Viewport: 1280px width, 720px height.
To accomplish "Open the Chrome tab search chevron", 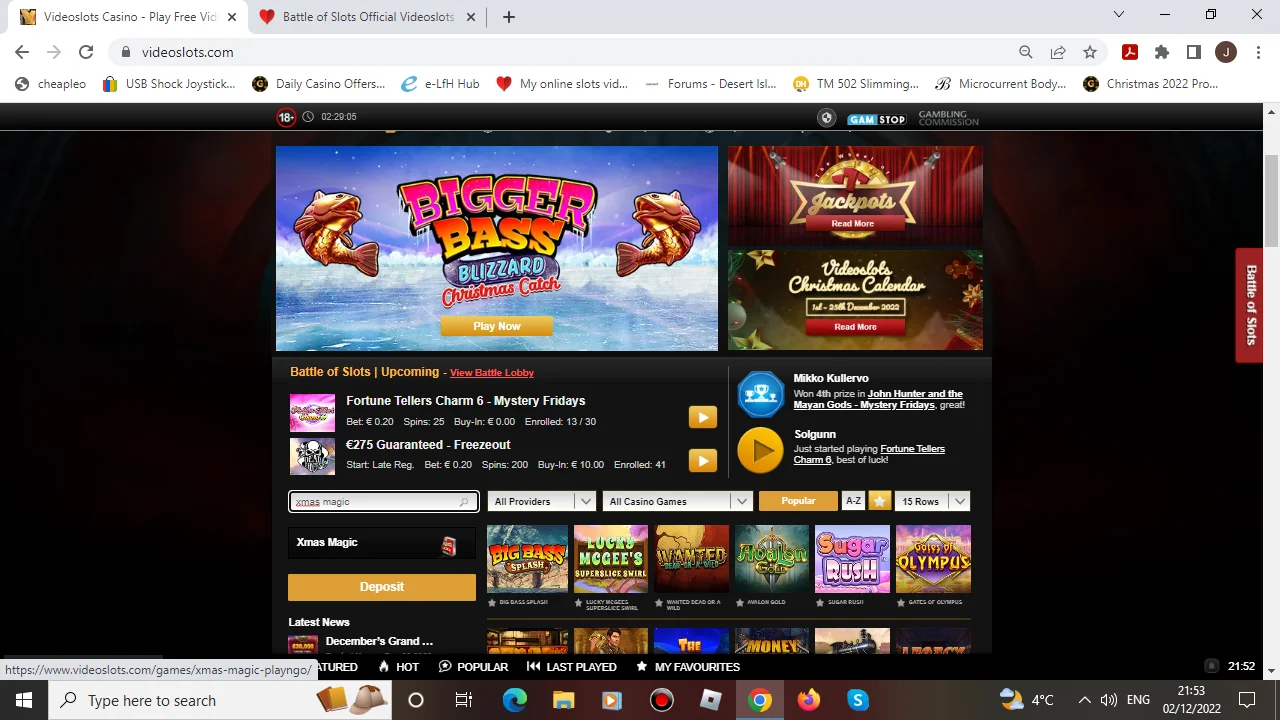I will [1119, 15].
